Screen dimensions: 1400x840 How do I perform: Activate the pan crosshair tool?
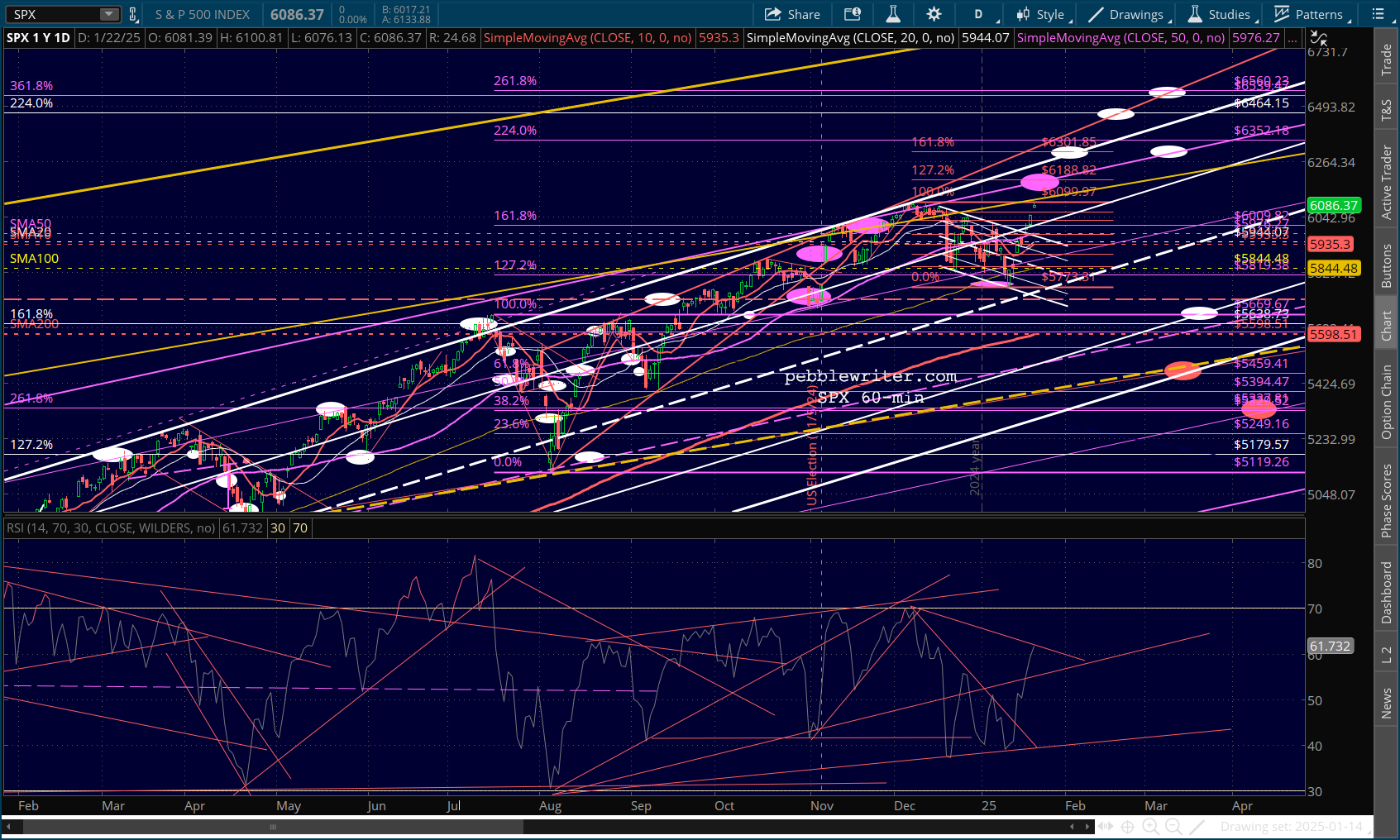pyautogui.click(x=1127, y=826)
